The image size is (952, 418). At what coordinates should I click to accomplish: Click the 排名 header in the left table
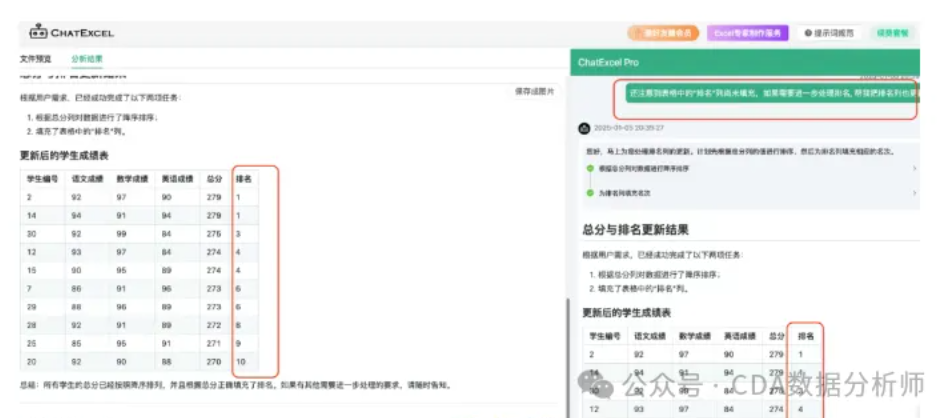244,179
